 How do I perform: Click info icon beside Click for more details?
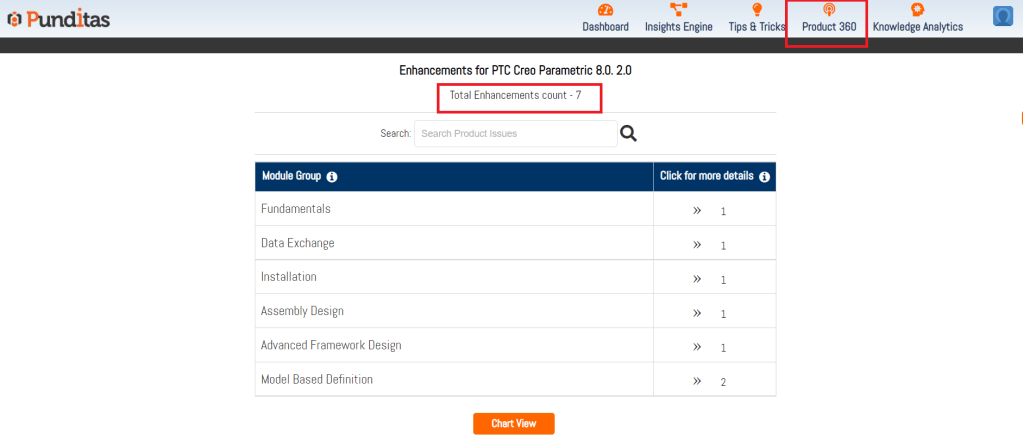tap(764, 177)
